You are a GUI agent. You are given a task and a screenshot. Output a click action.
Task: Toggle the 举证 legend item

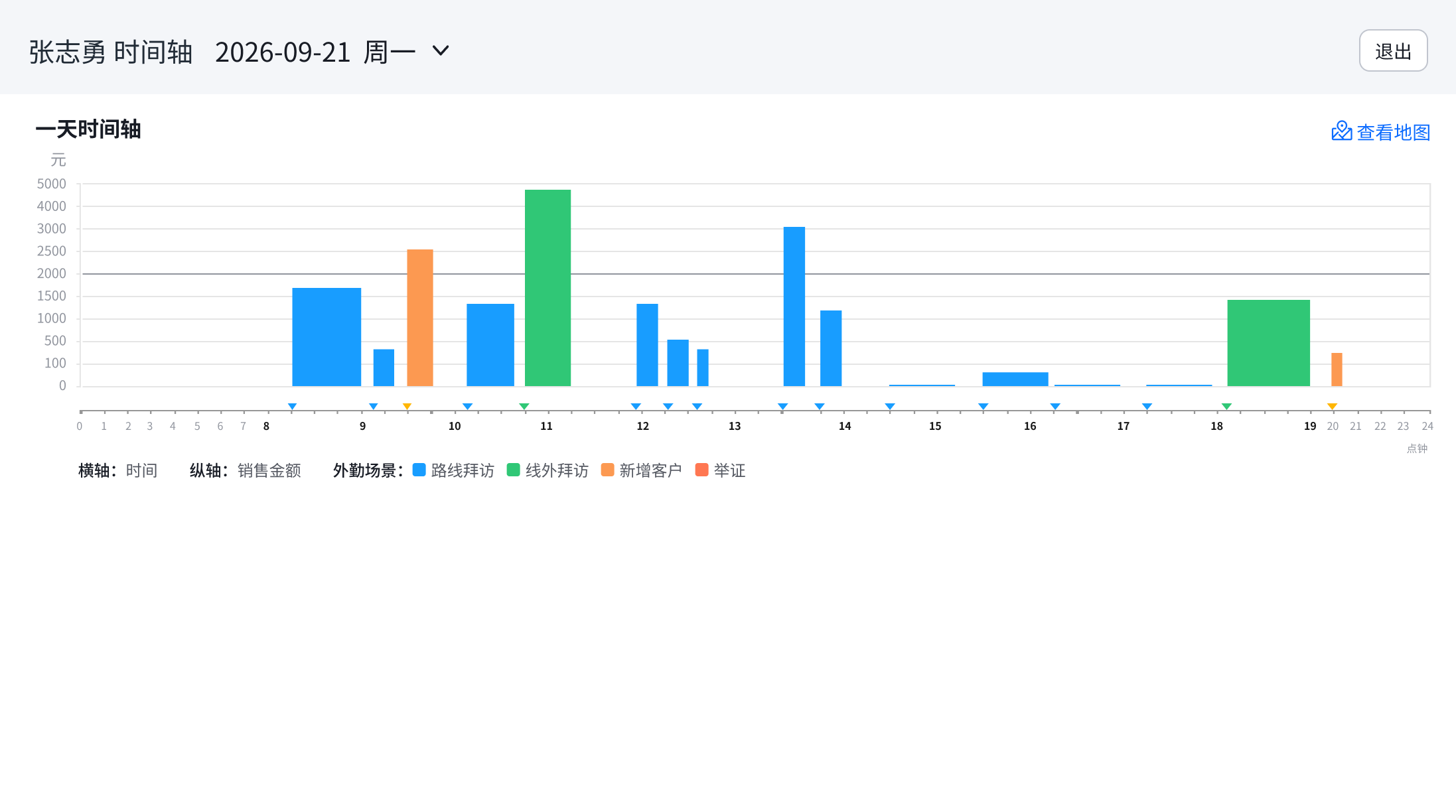(721, 470)
